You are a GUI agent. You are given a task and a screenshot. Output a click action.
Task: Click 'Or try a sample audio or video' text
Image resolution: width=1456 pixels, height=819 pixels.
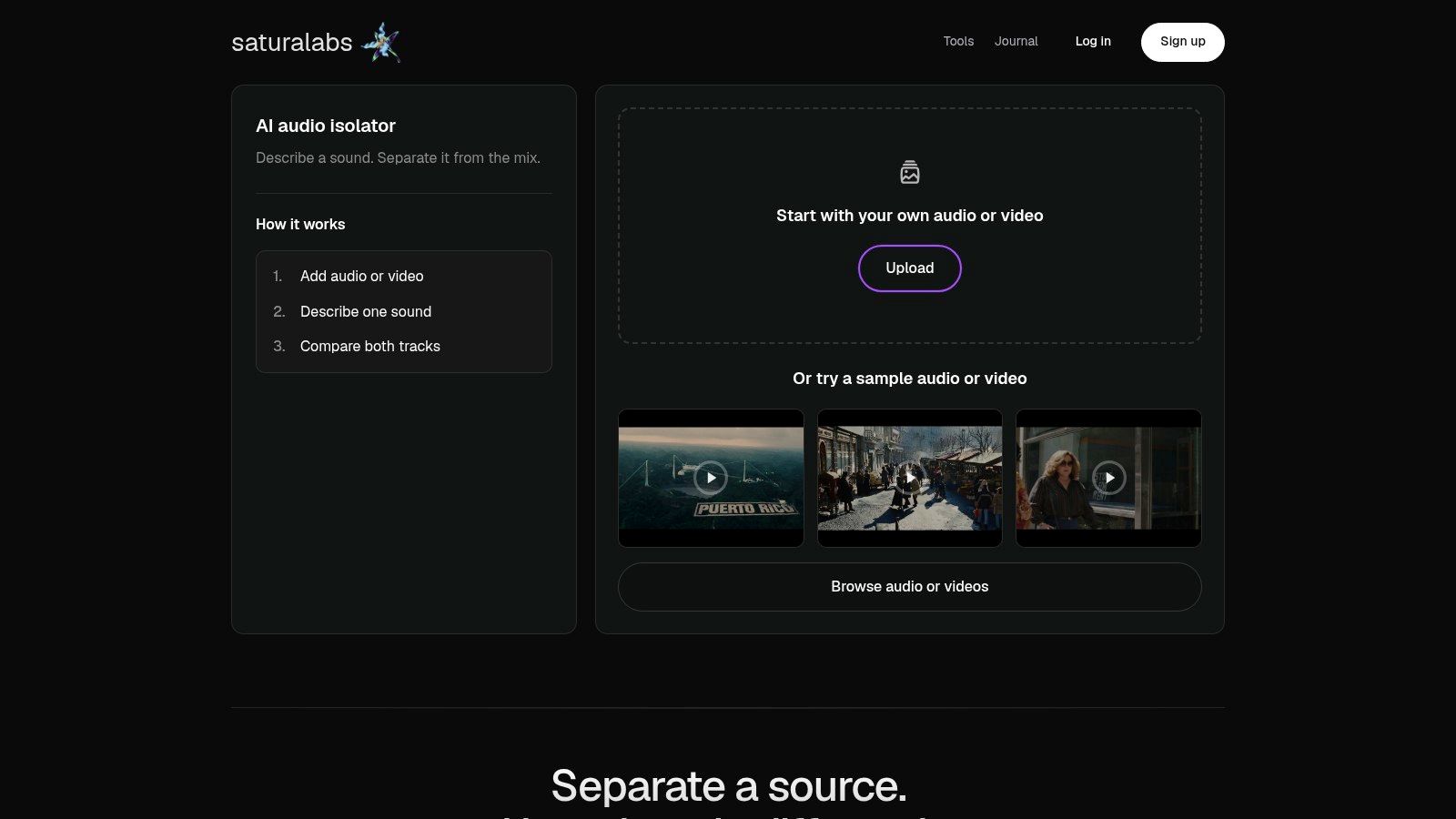[x=910, y=379]
